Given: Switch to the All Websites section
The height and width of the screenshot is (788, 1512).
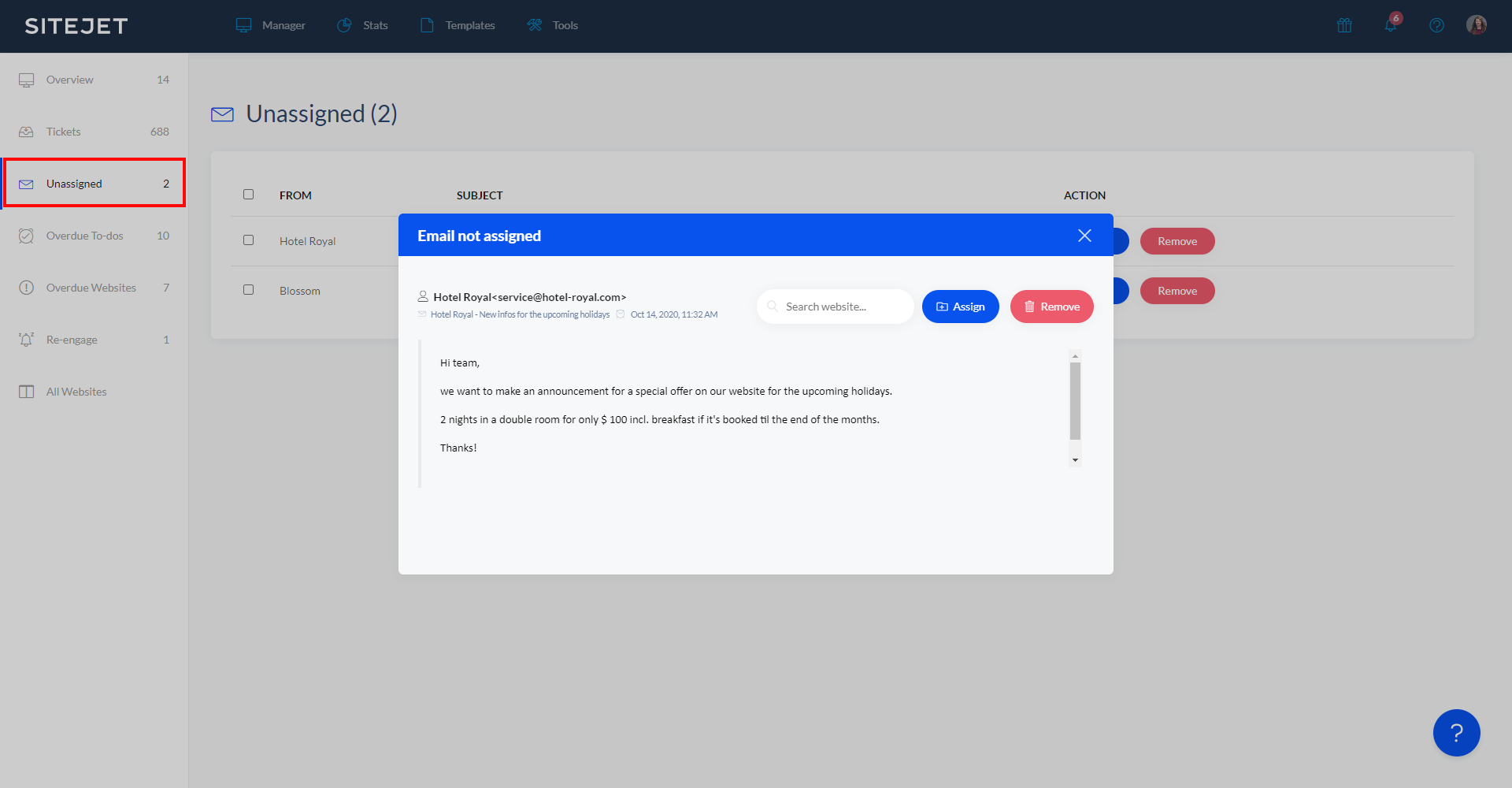Looking at the screenshot, I should [76, 391].
